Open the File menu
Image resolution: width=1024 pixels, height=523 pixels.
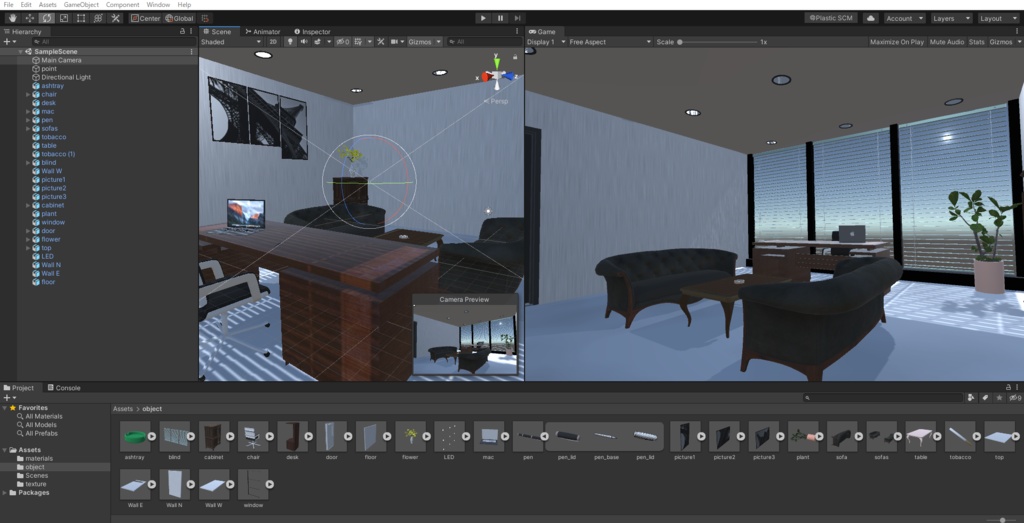coord(8,5)
